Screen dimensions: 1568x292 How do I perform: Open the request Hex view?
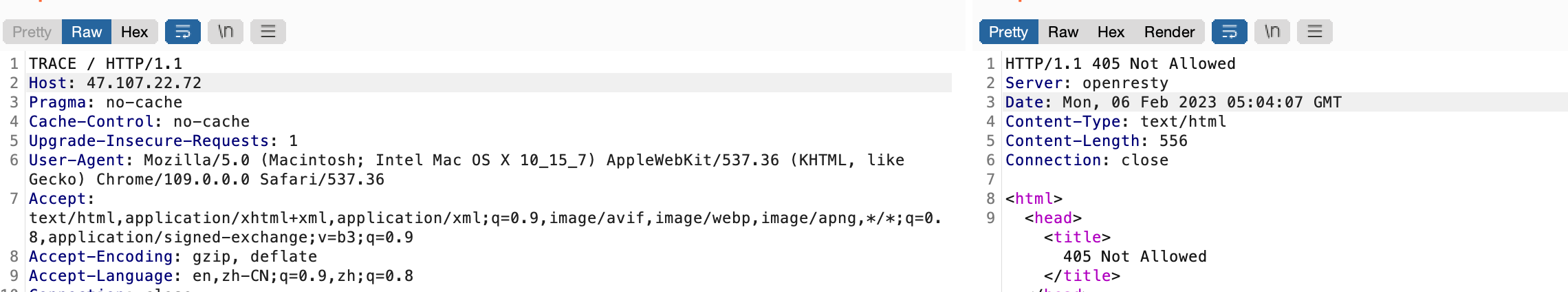134,32
